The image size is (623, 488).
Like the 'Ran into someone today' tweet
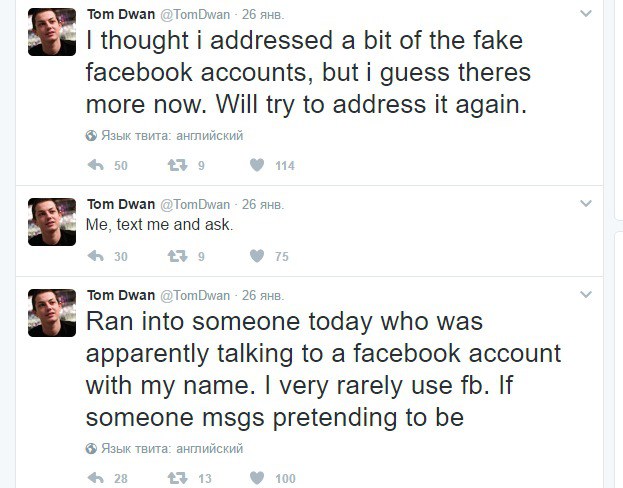[x=256, y=478]
